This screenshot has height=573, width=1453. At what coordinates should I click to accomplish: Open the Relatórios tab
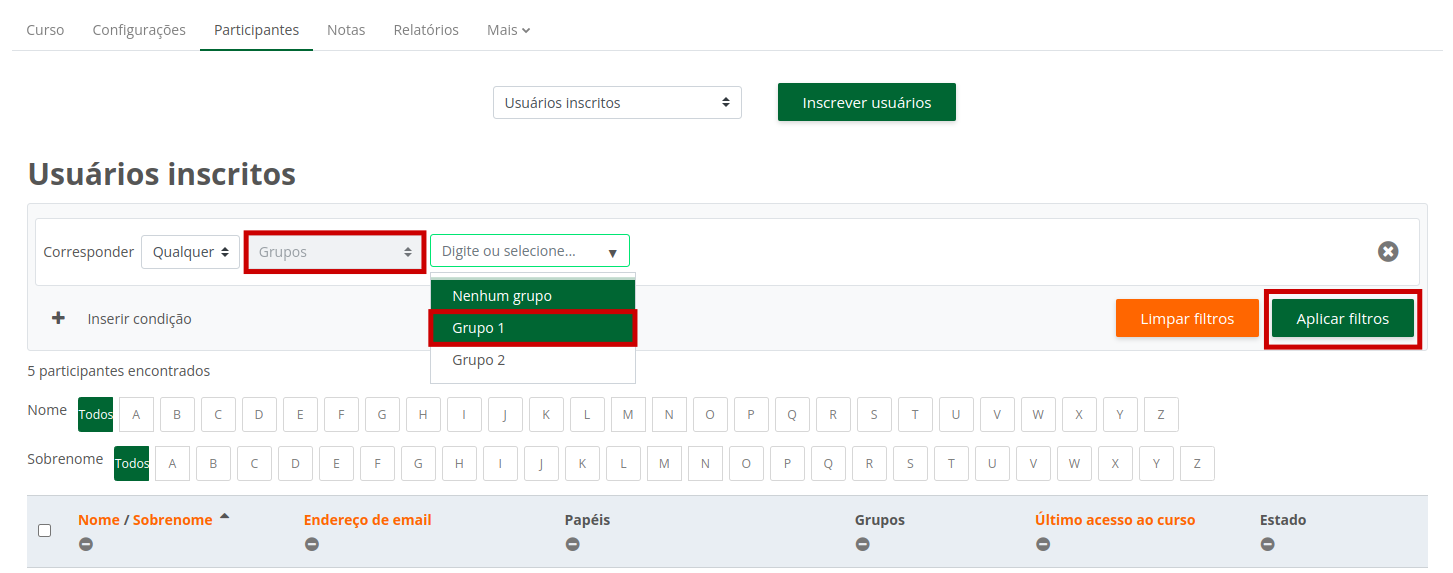426,30
